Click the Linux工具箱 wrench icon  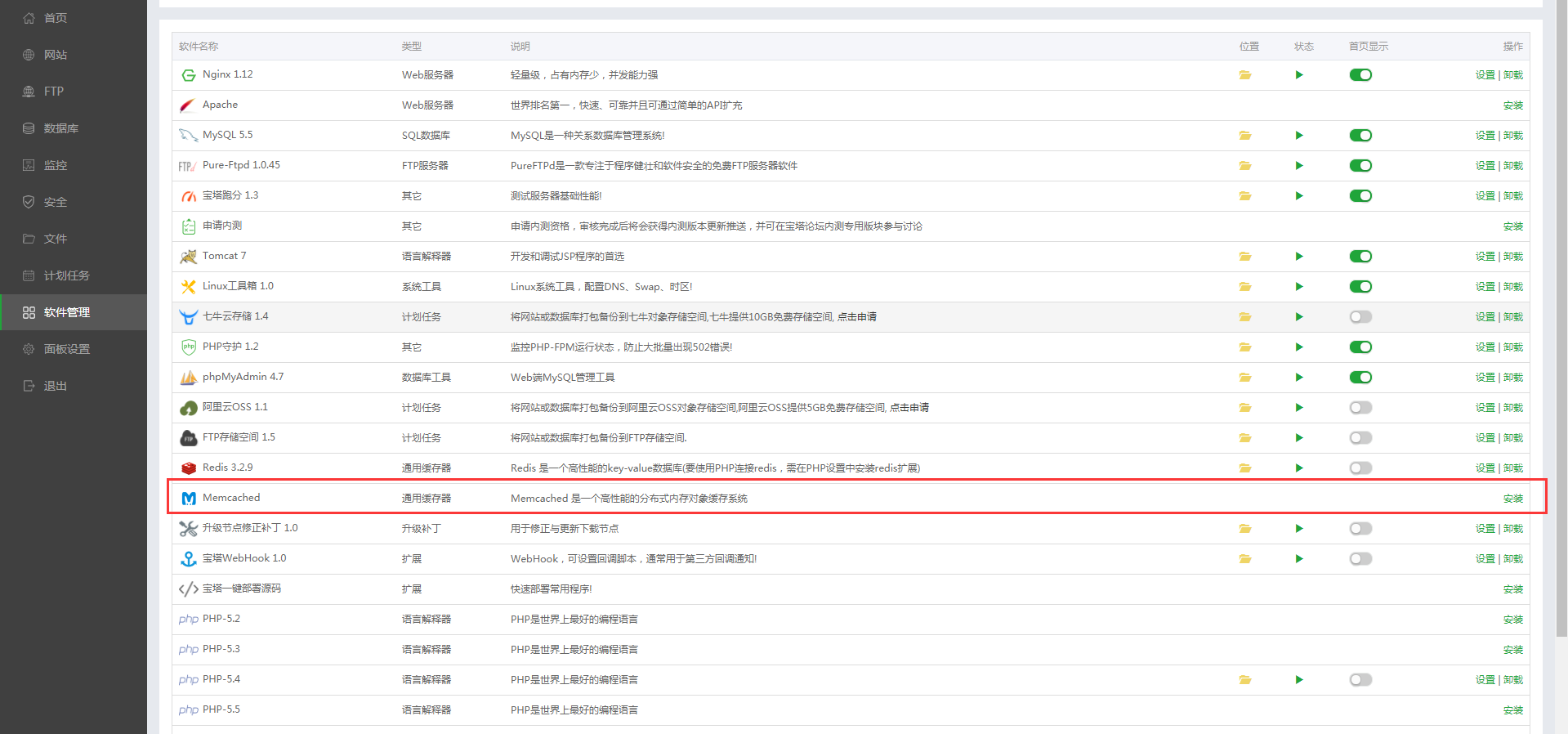click(x=189, y=287)
